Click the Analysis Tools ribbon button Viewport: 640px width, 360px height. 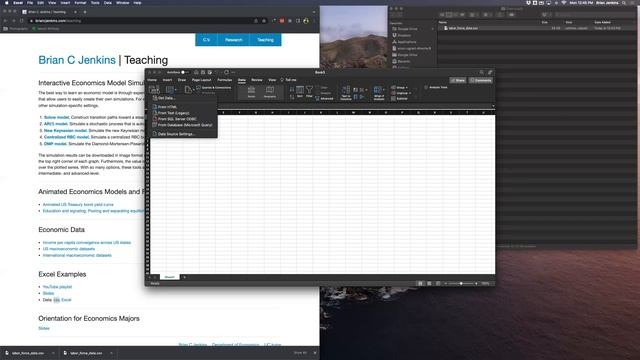pyautogui.click(x=436, y=87)
